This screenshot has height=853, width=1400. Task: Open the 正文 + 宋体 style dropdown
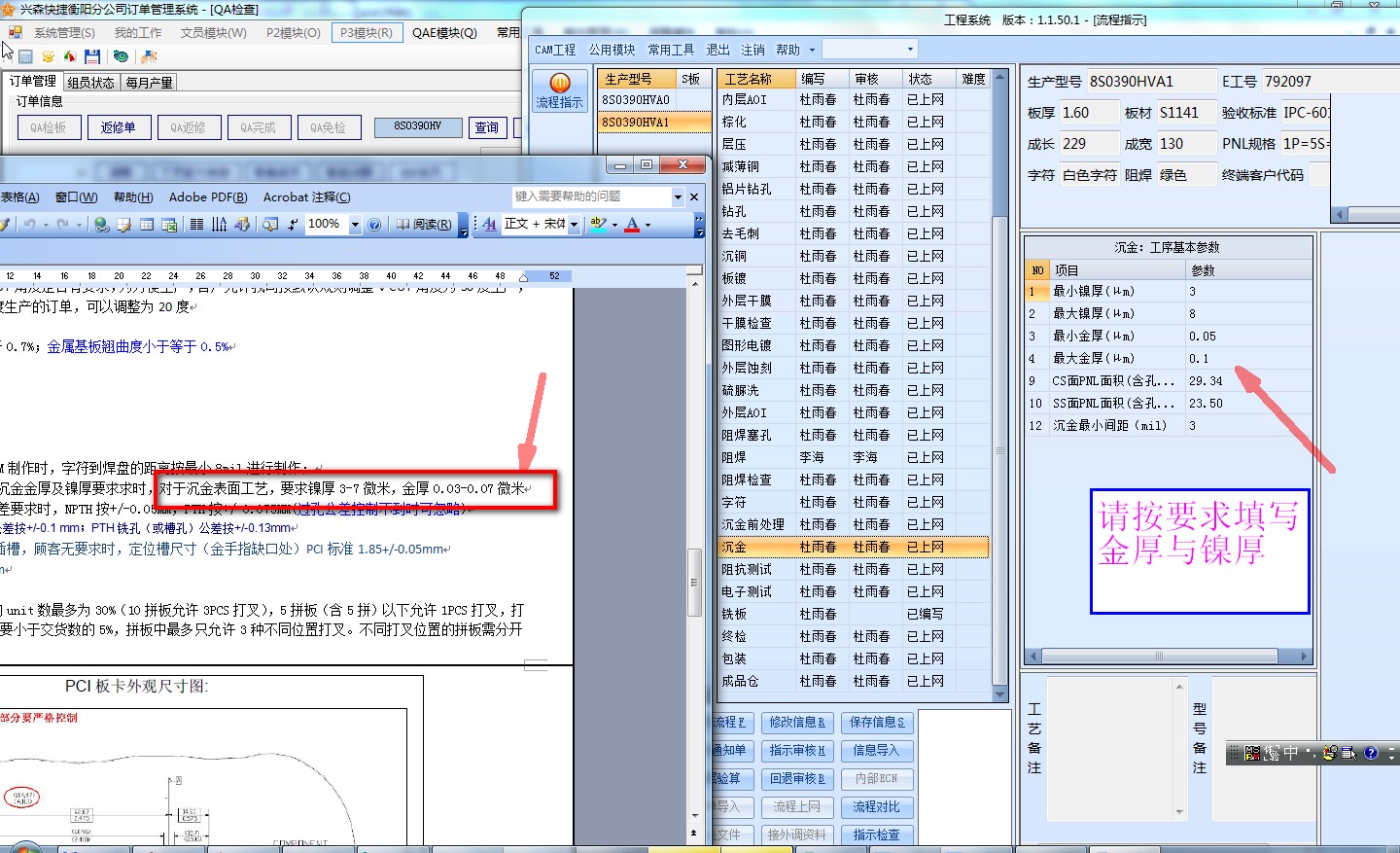click(x=575, y=225)
